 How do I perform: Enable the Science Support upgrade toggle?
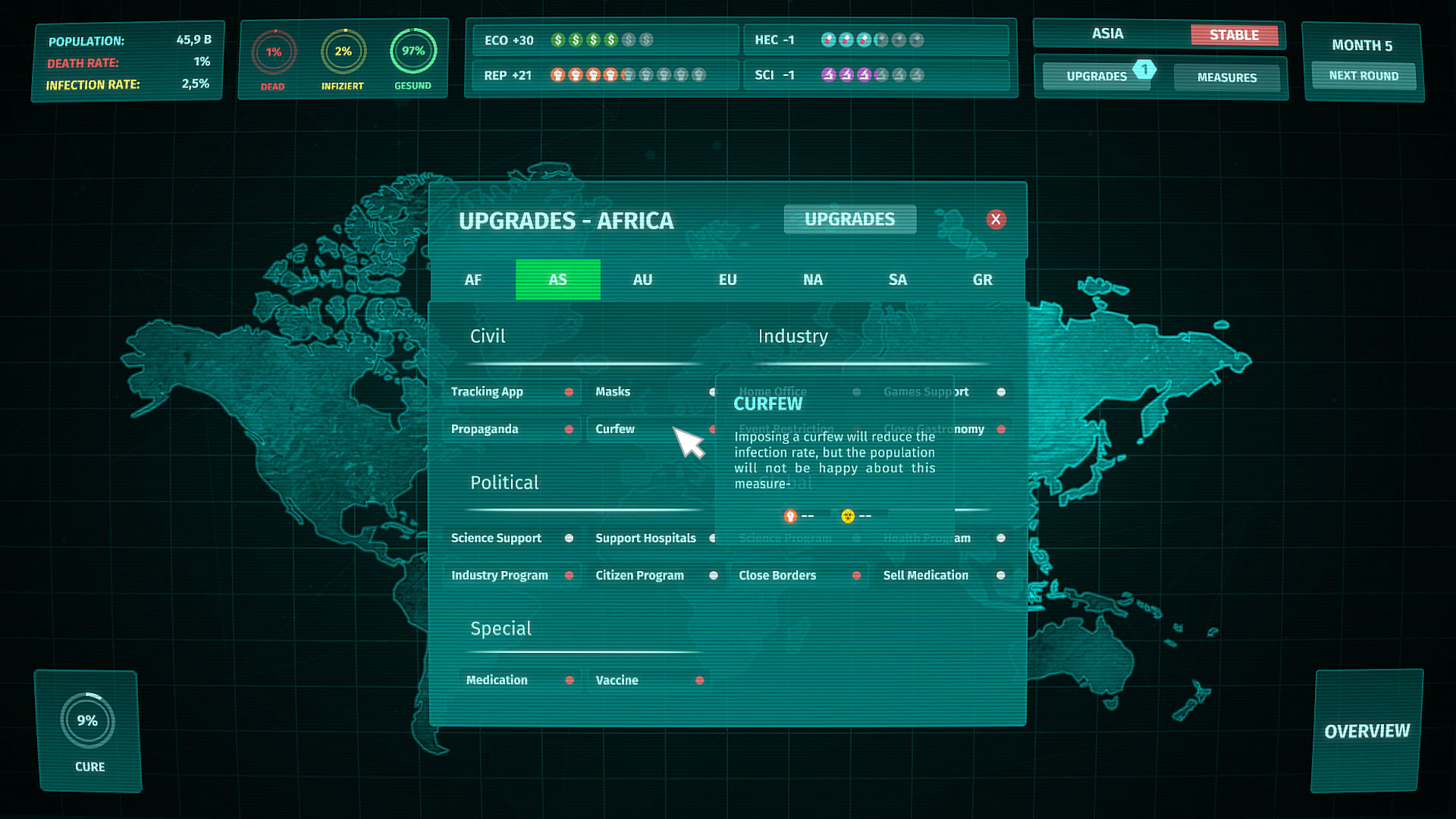point(569,538)
